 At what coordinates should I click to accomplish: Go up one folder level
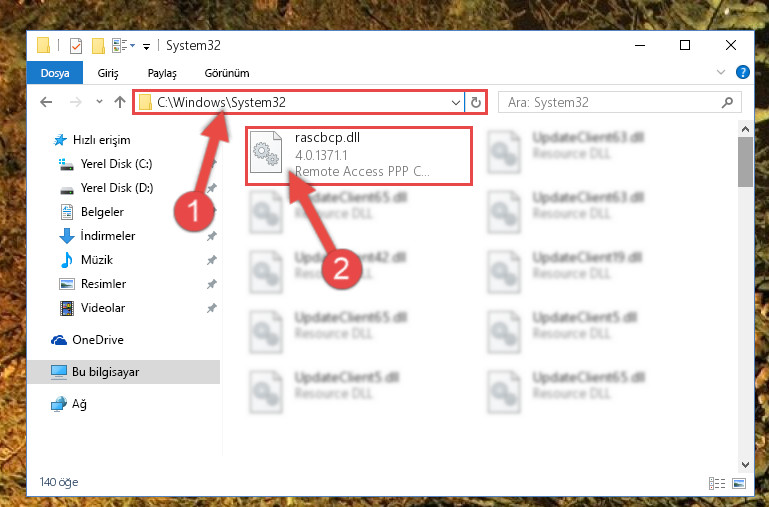pyautogui.click(x=120, y=102)
